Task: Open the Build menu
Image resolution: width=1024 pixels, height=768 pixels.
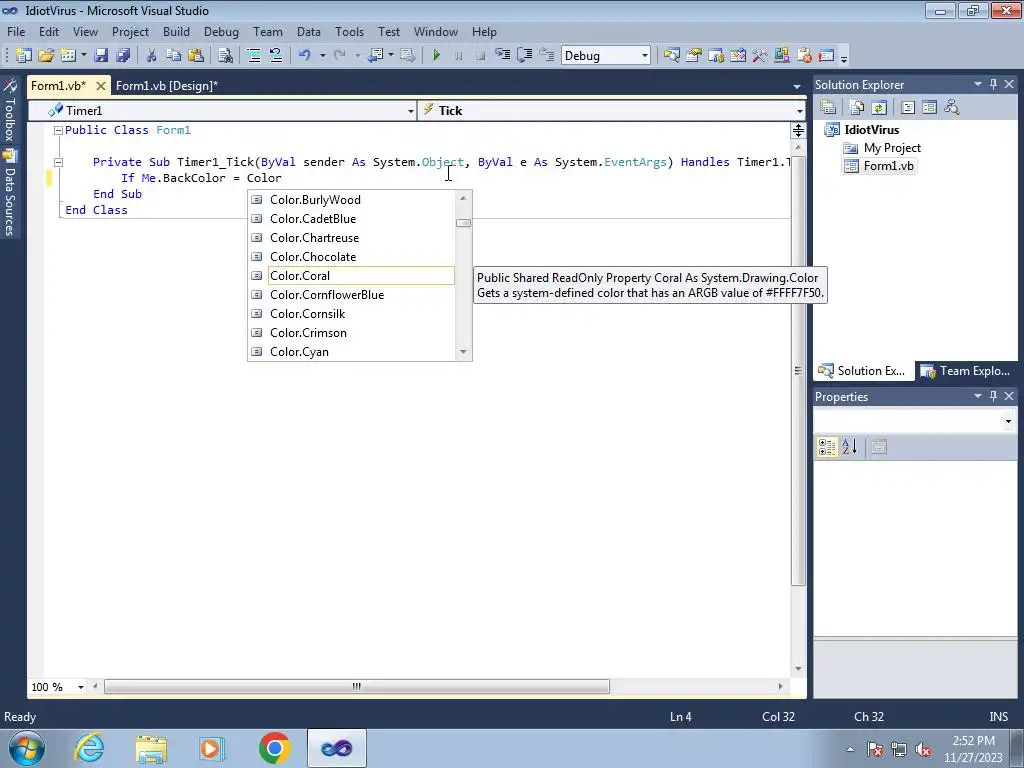Action: tap(176, 32)
